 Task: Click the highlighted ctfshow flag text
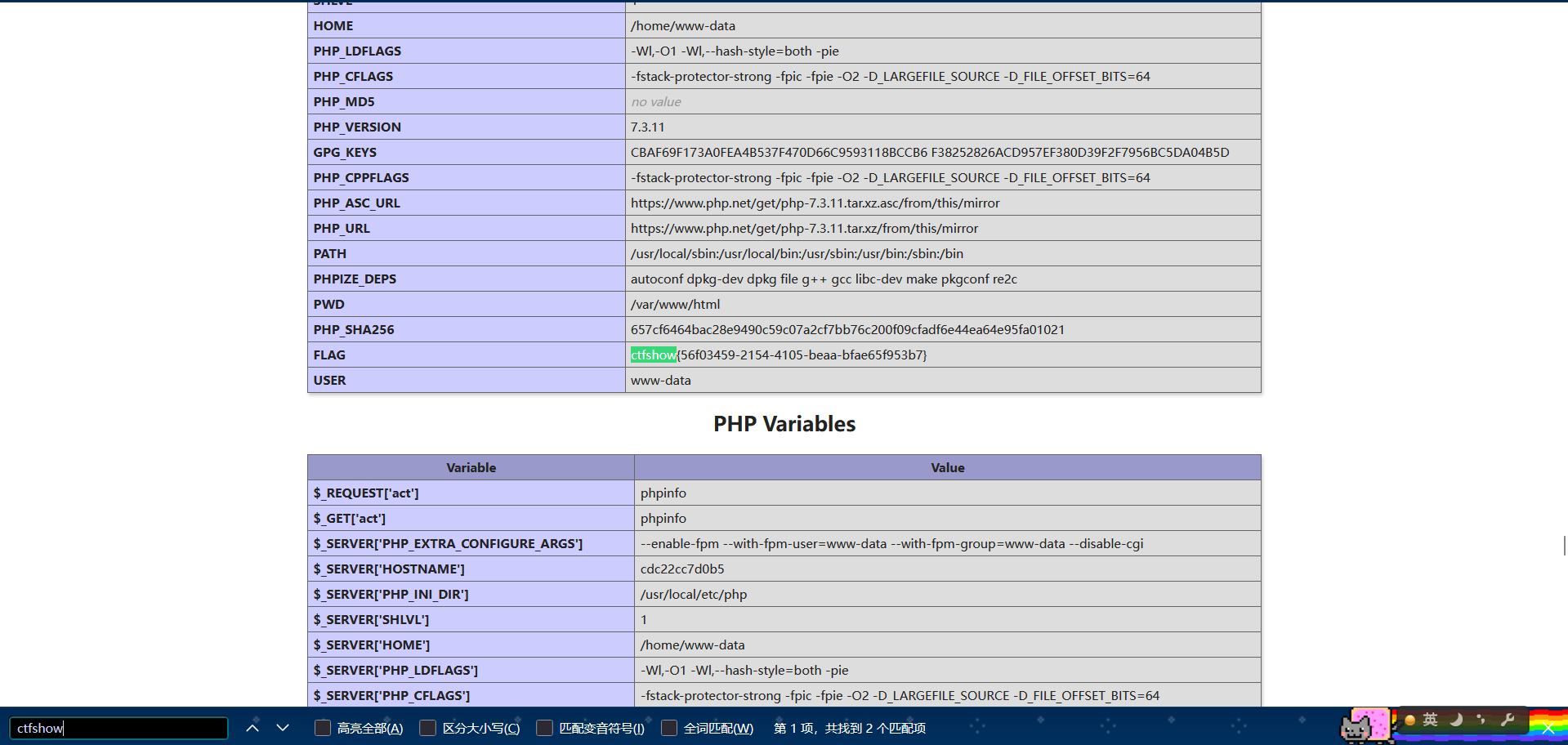(653, 355)
